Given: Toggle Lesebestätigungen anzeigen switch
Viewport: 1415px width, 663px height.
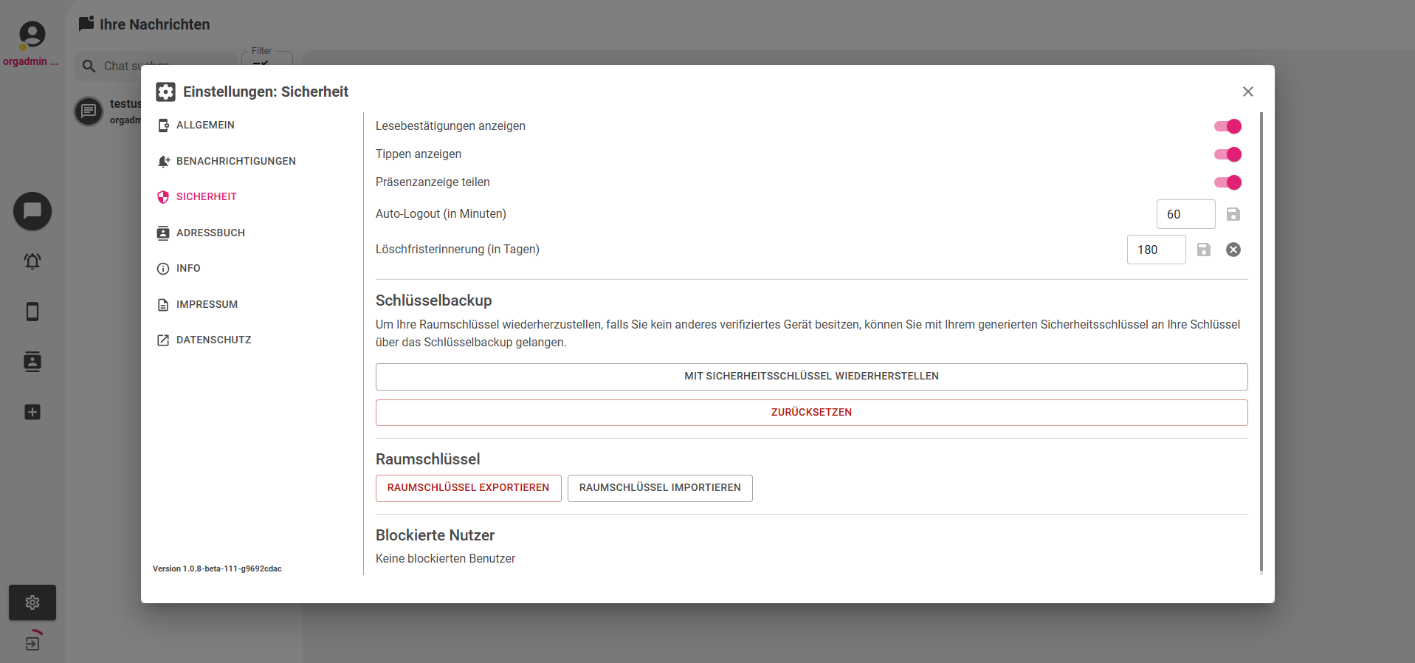Looking at the screenshot, I should coord(1227,126).
